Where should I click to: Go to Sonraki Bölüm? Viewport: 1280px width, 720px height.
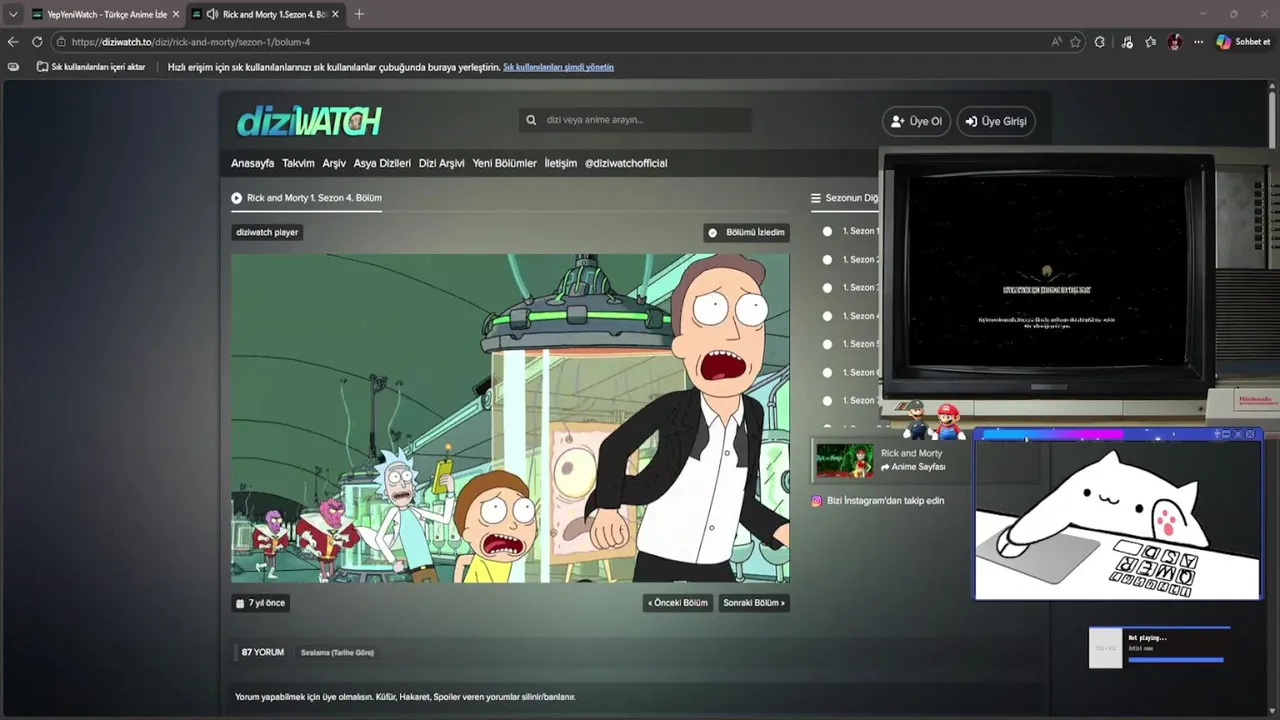coord(754,603)
